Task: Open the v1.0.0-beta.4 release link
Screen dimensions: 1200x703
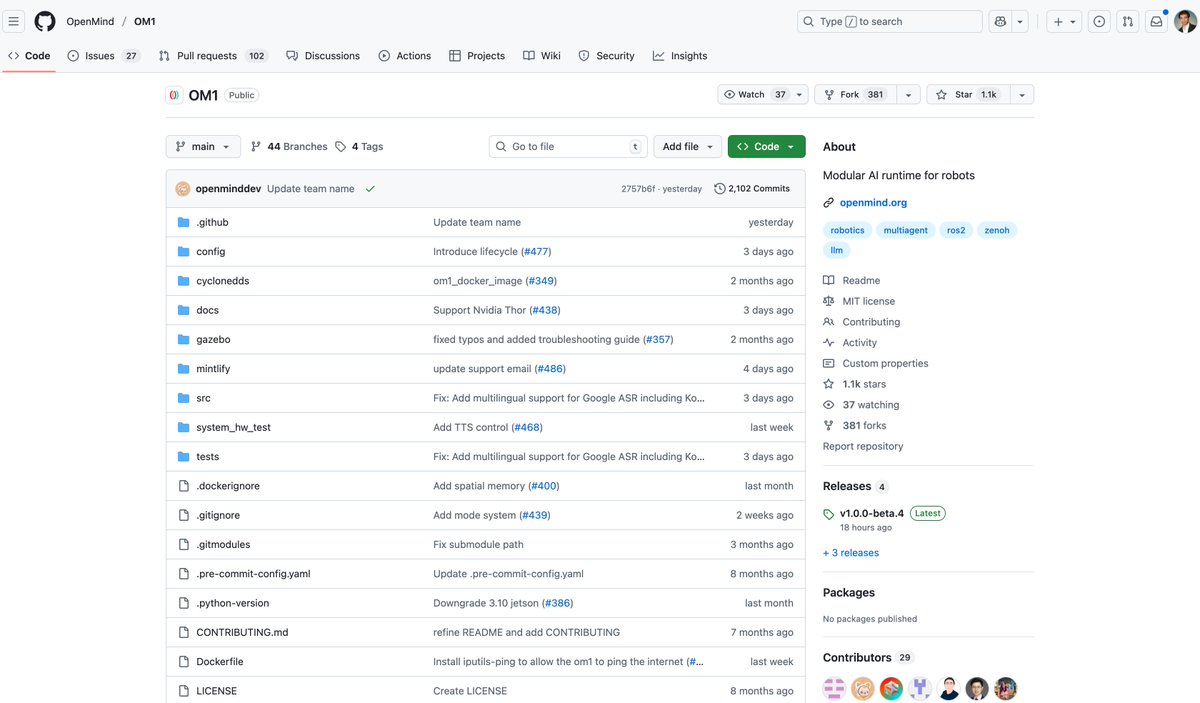Action: (x=872, y=514)
